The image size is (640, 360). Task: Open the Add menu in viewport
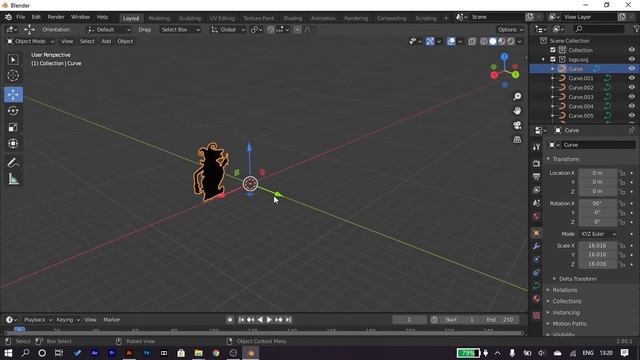tap(106, 41)
